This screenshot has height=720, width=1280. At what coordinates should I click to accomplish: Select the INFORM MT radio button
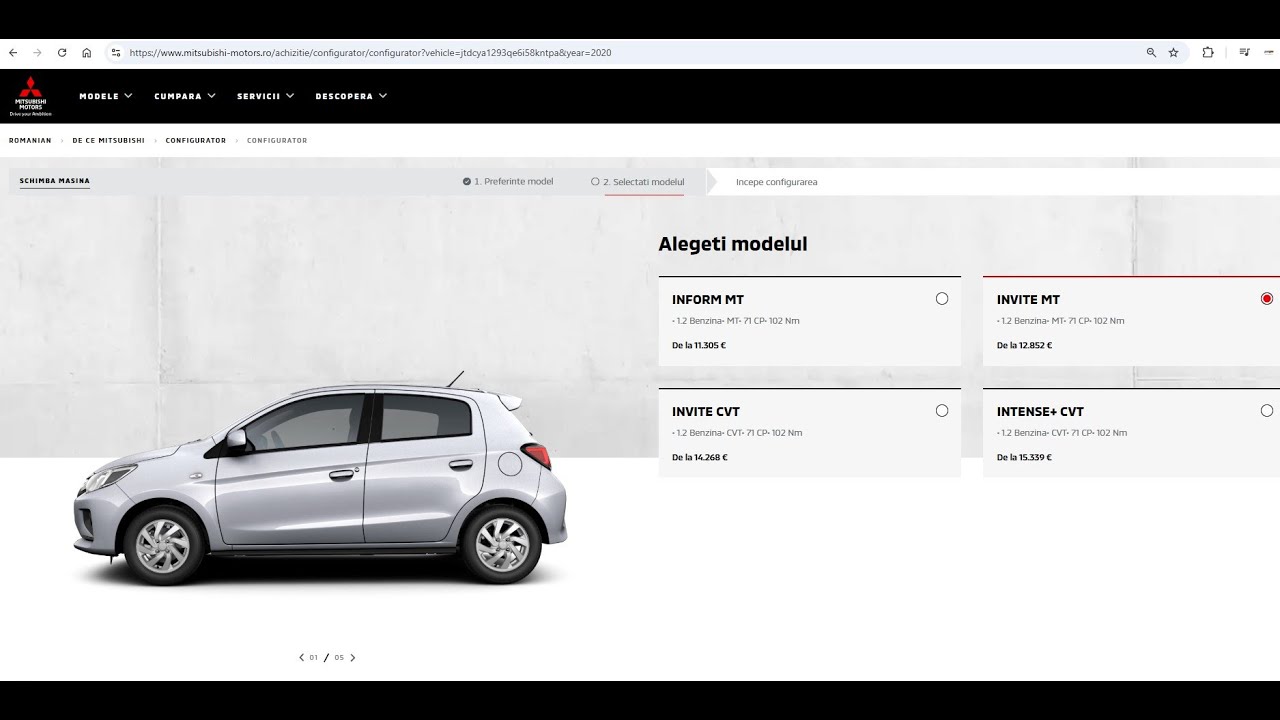click(x=942, y=299)
